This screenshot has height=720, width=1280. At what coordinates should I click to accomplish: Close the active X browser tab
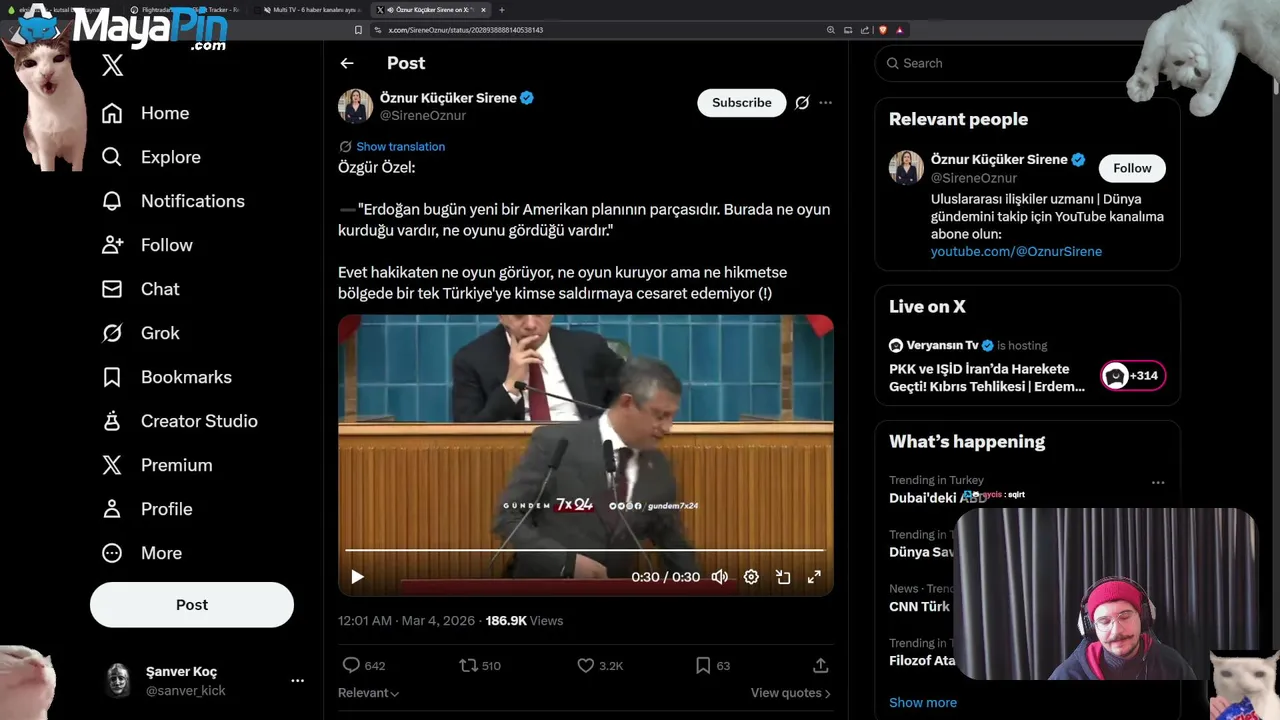pyautogui.click(x=483, y=10)
